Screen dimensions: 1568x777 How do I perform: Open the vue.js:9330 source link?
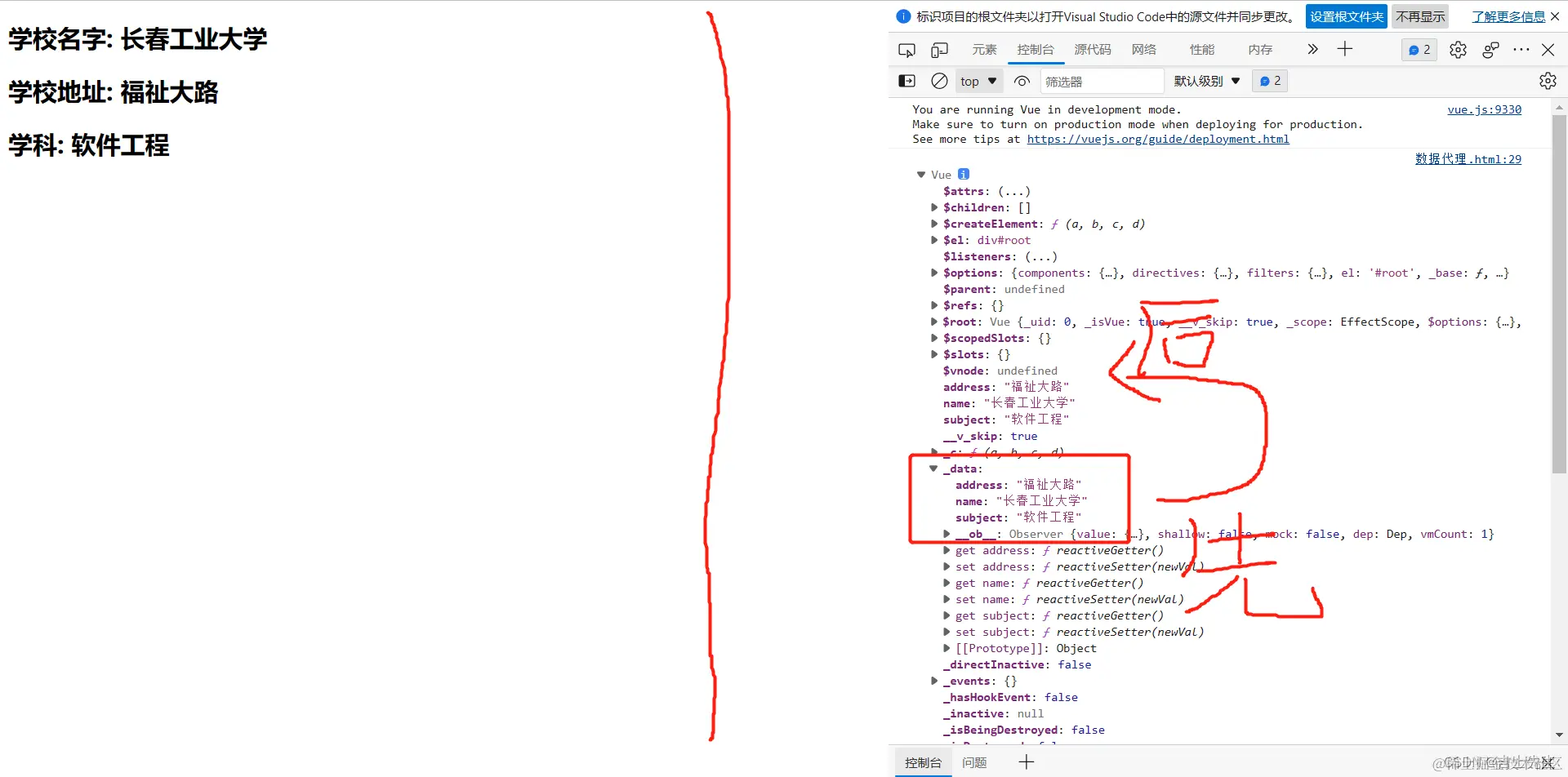pyautogui.click(x=1484, y=109)
